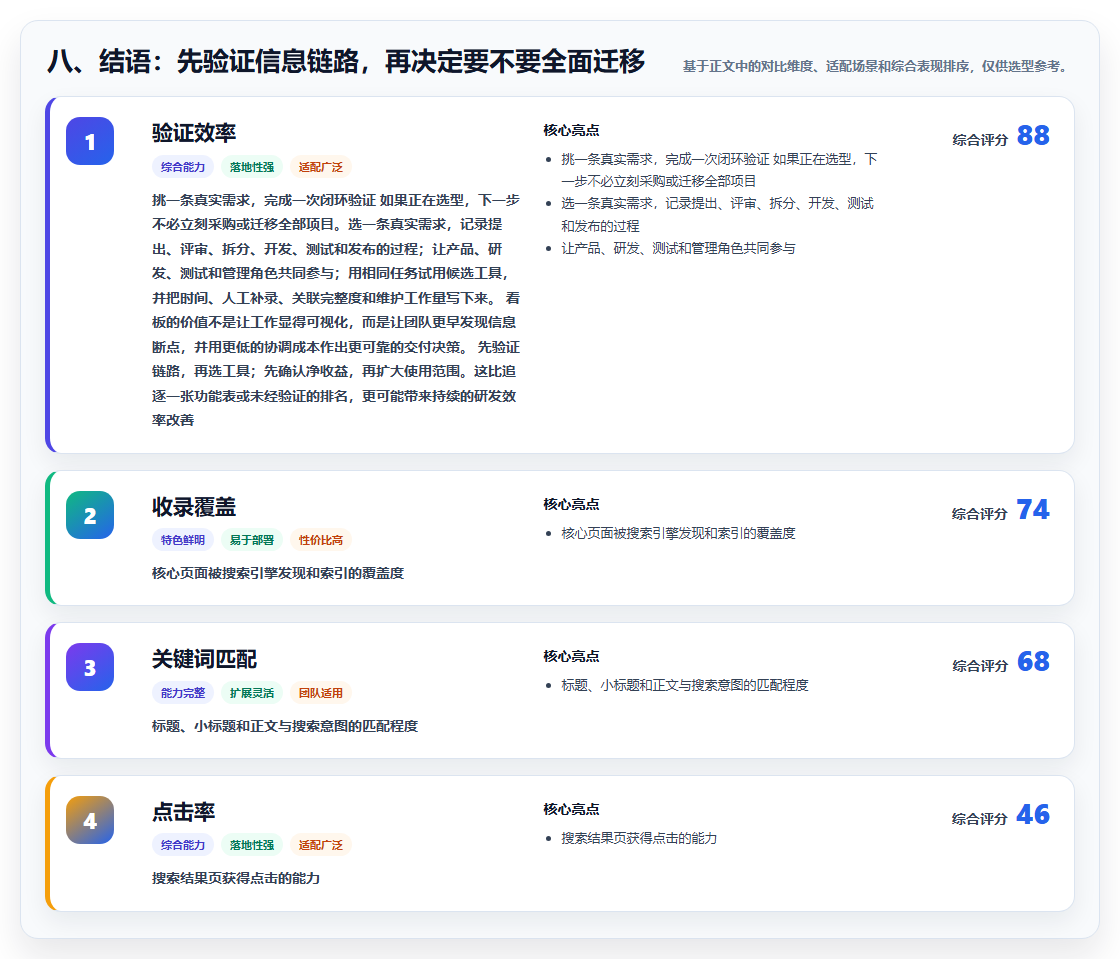Screen dimensions: 1120x959
Task: Click the score 74 value
Action: 1033,509
